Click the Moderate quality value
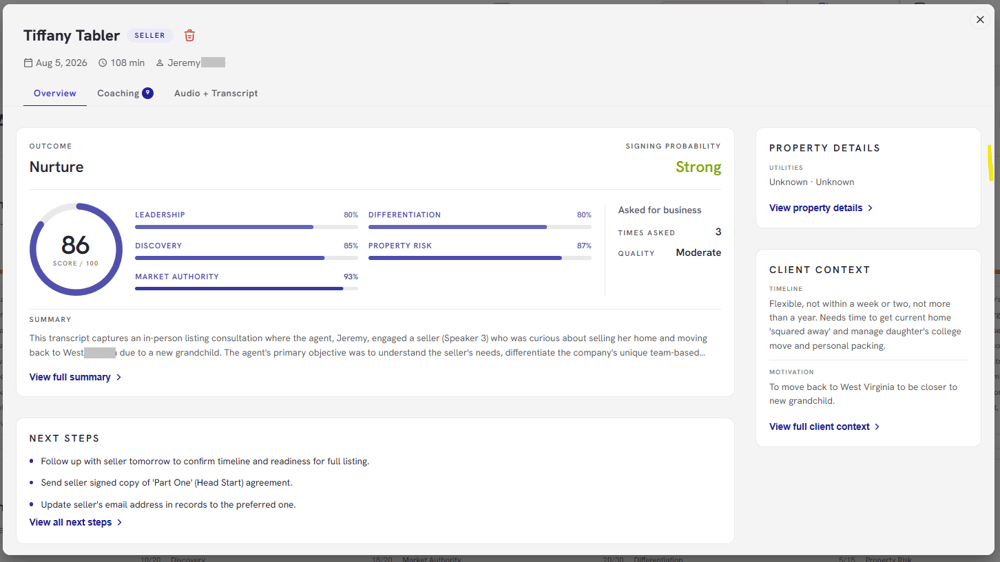 (x=698, y=253)
